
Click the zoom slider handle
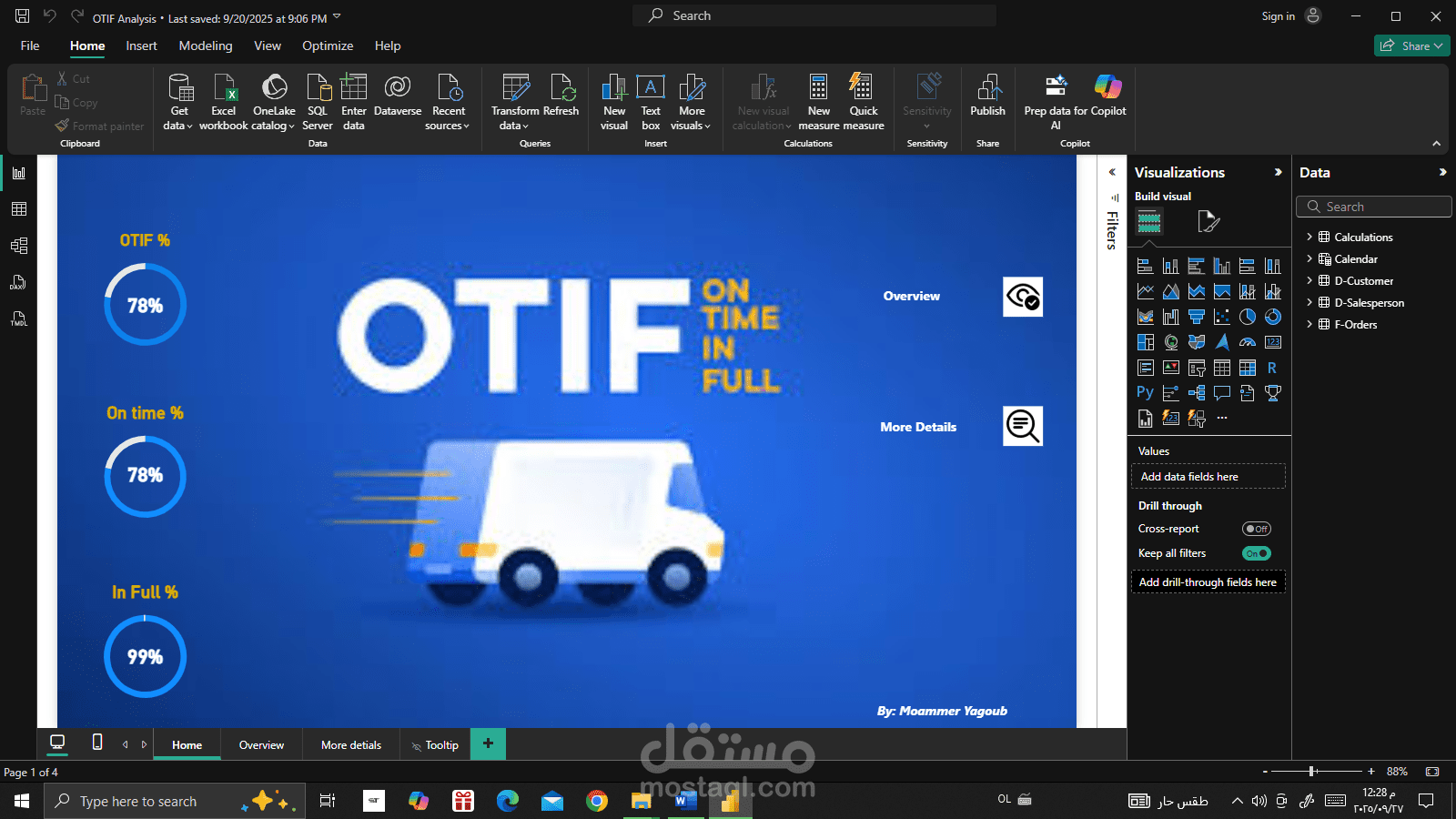click(1312, 771)
